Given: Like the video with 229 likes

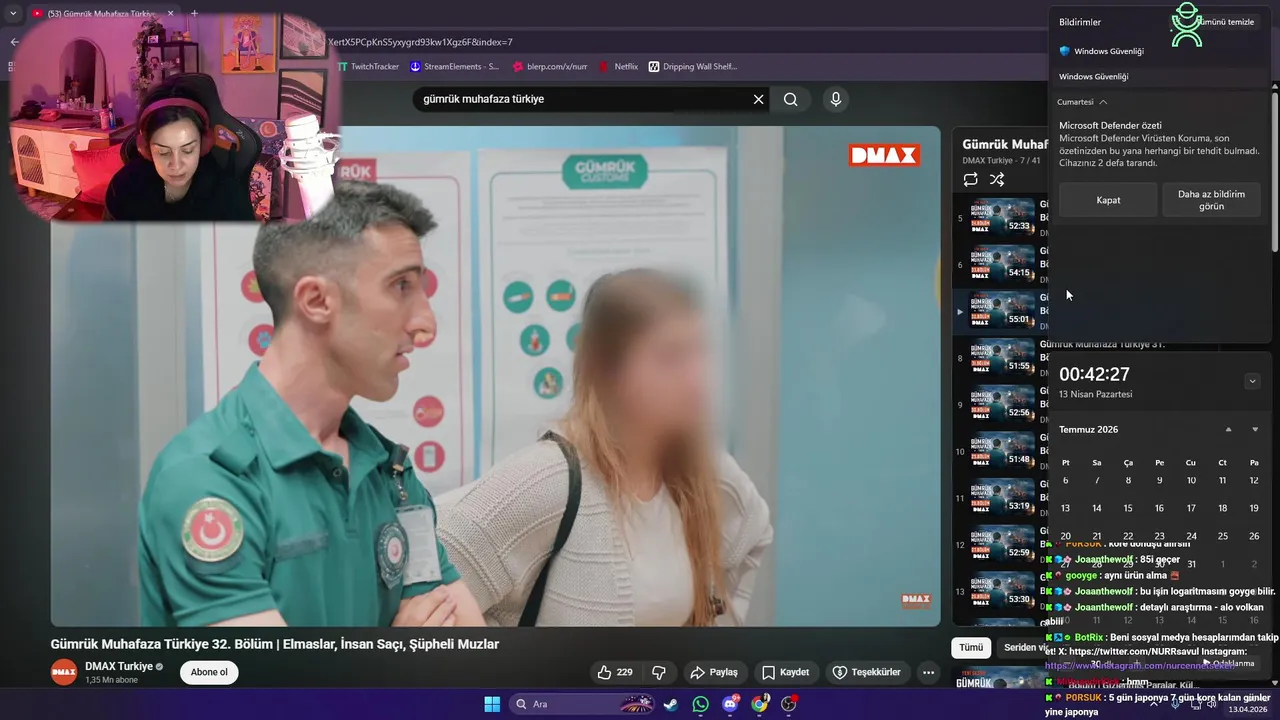Looking at the screenshot, I should click(615, 672).
